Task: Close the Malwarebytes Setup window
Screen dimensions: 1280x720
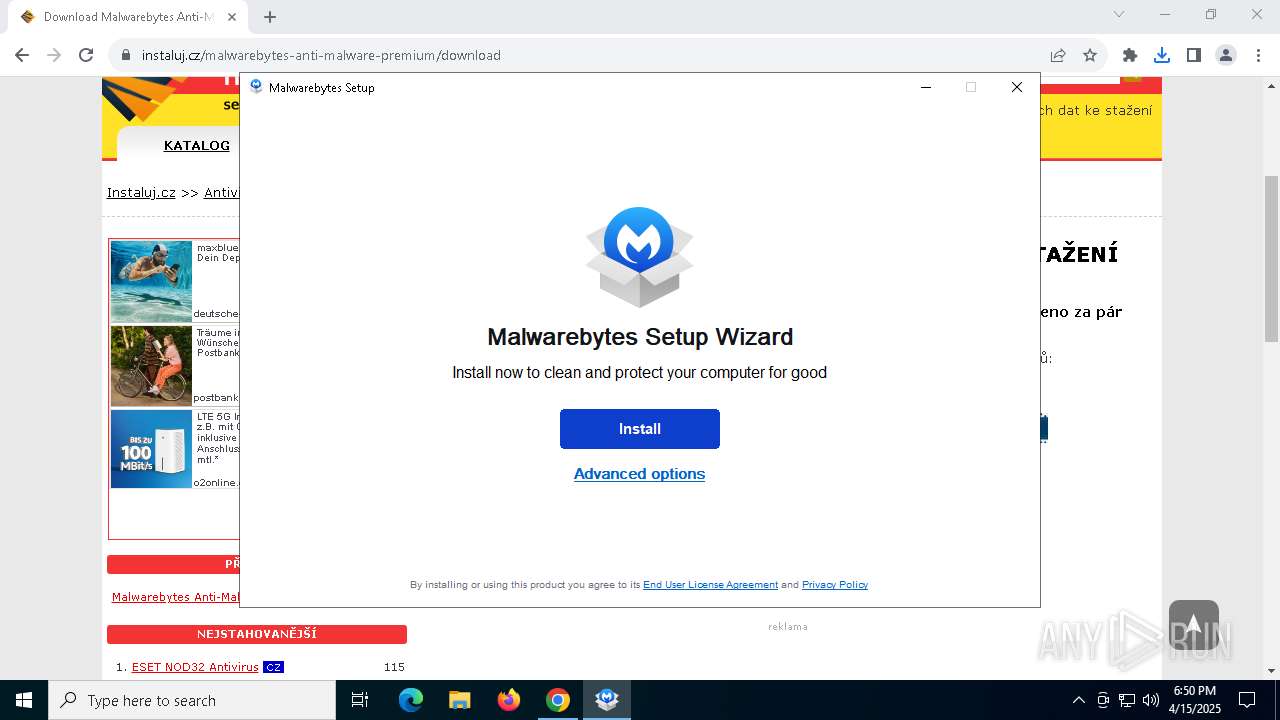Action: coord(1017,87)
